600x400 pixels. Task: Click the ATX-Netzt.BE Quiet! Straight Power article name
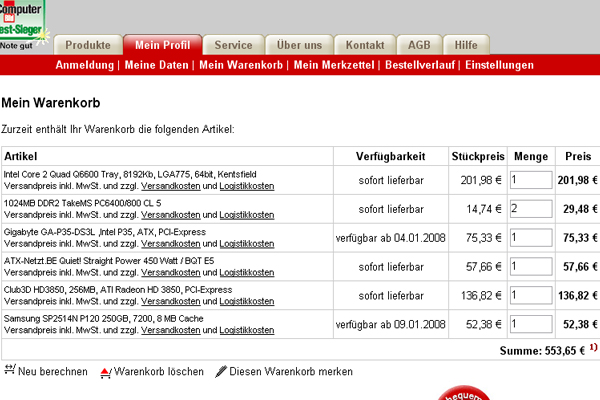pyautogui.click(x=109, y=261)
